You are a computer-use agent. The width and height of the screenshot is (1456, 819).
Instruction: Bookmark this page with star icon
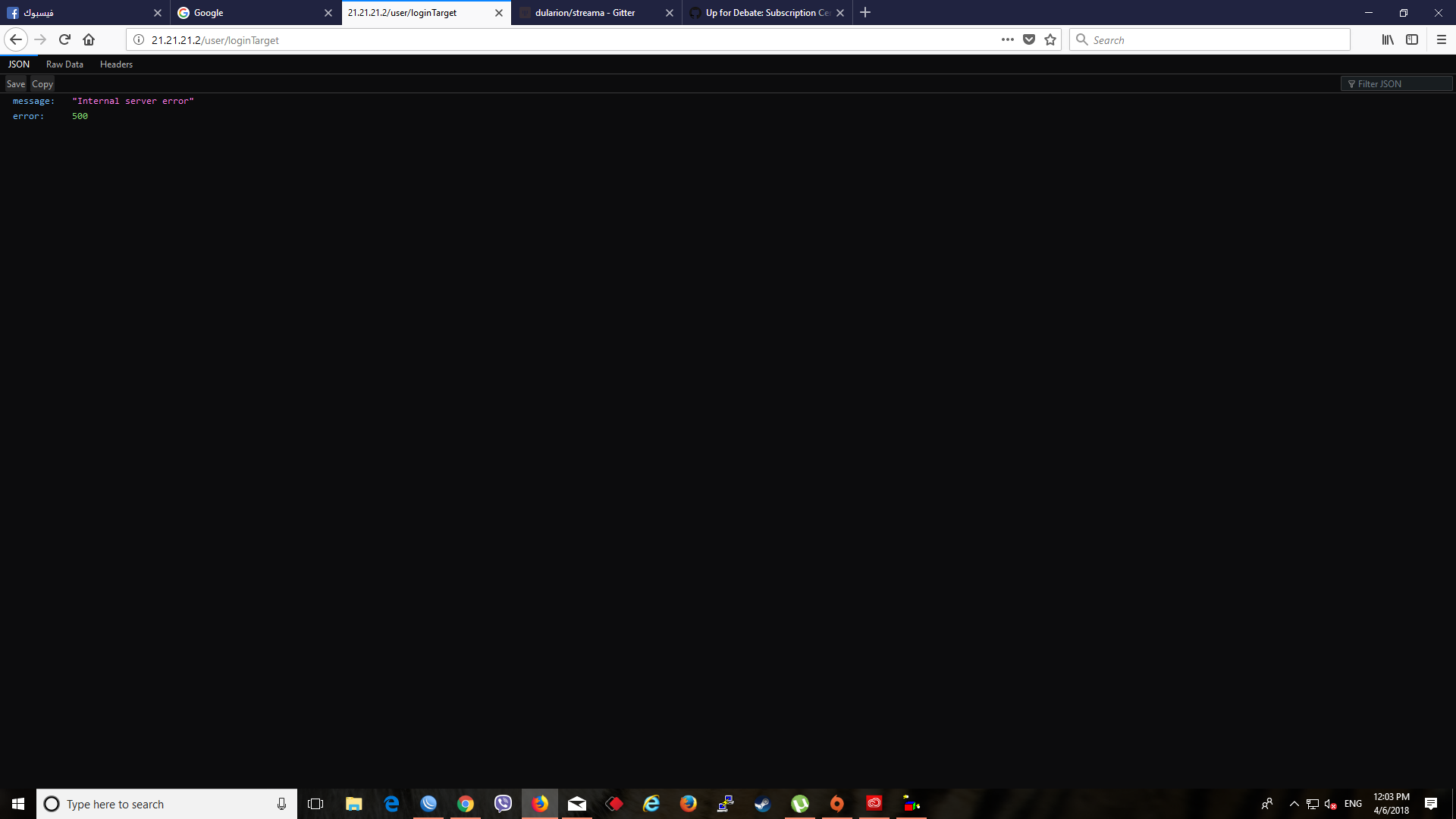pyautogui.click(x=1050, y=39)
